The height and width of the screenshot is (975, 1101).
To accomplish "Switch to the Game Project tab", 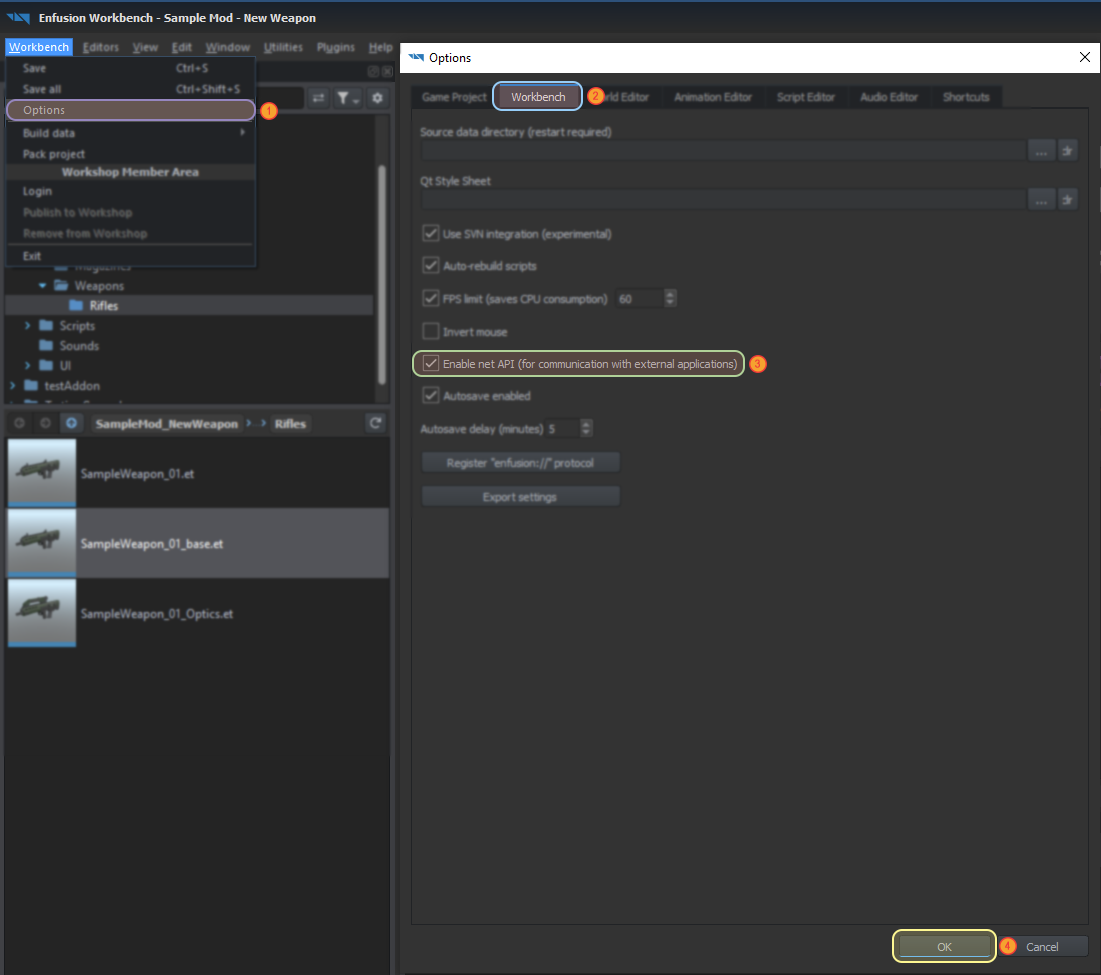I will 454,97.
